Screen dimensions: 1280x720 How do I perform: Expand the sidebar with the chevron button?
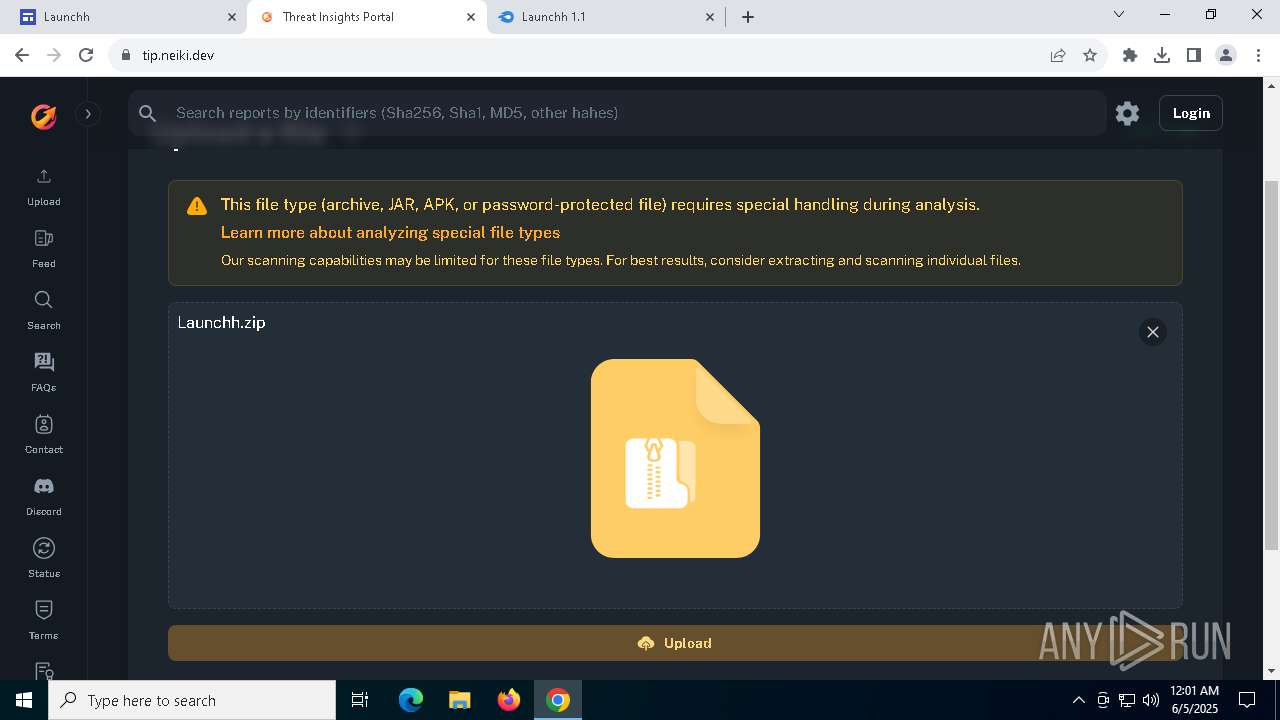pos(88,114)
